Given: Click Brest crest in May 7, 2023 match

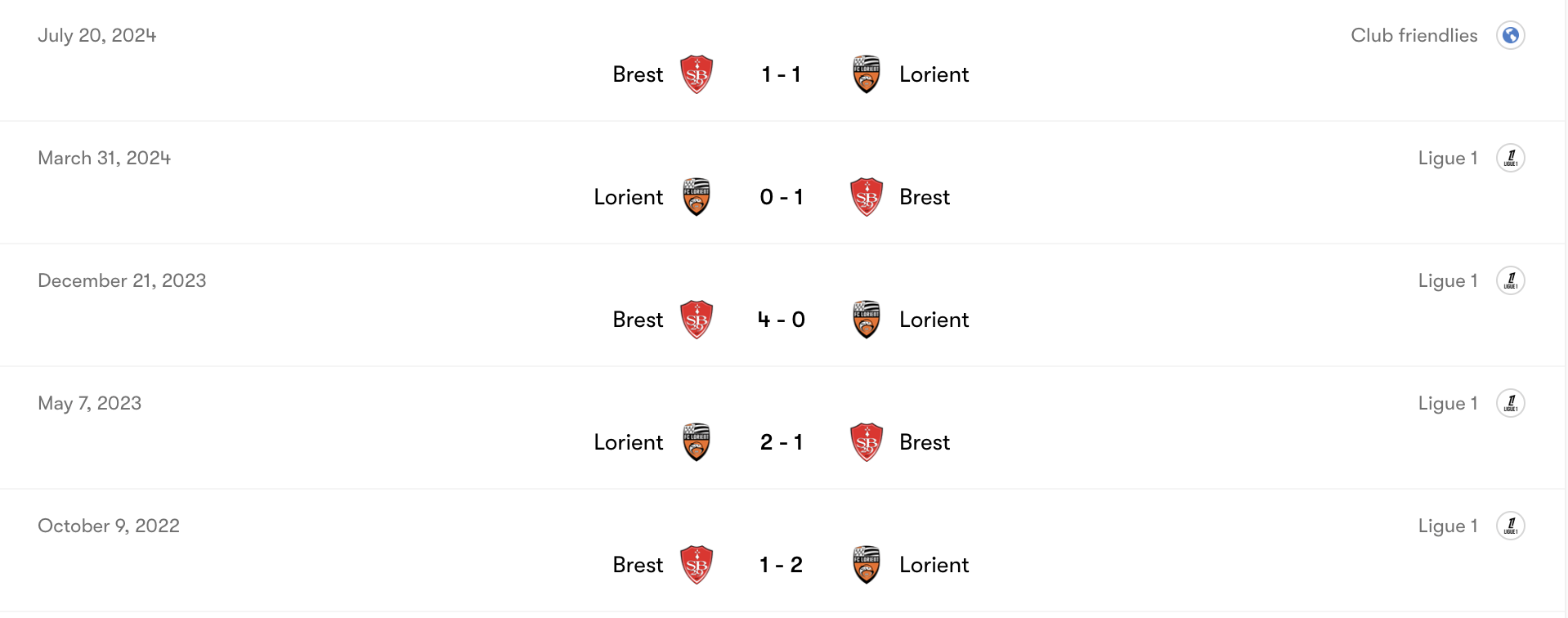Looking at the screenshot, I should (867, 442).
